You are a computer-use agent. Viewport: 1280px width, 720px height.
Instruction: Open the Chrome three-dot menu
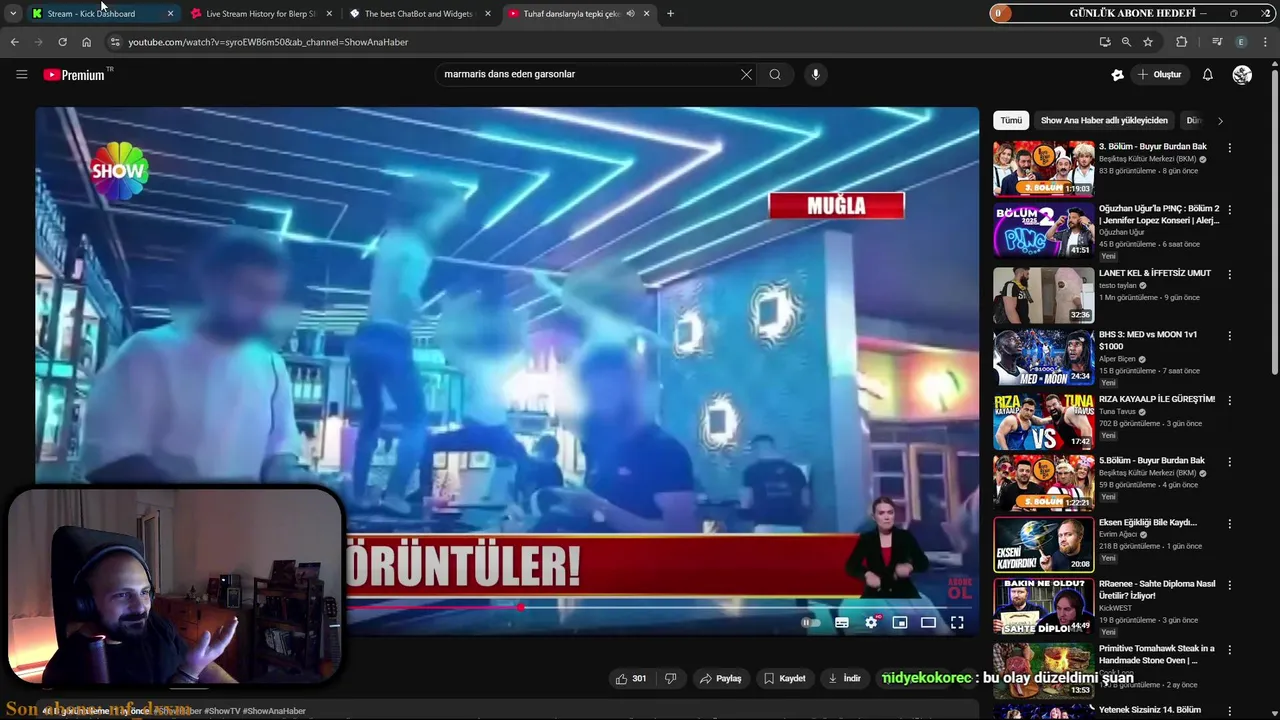(x=1266, y=42)
